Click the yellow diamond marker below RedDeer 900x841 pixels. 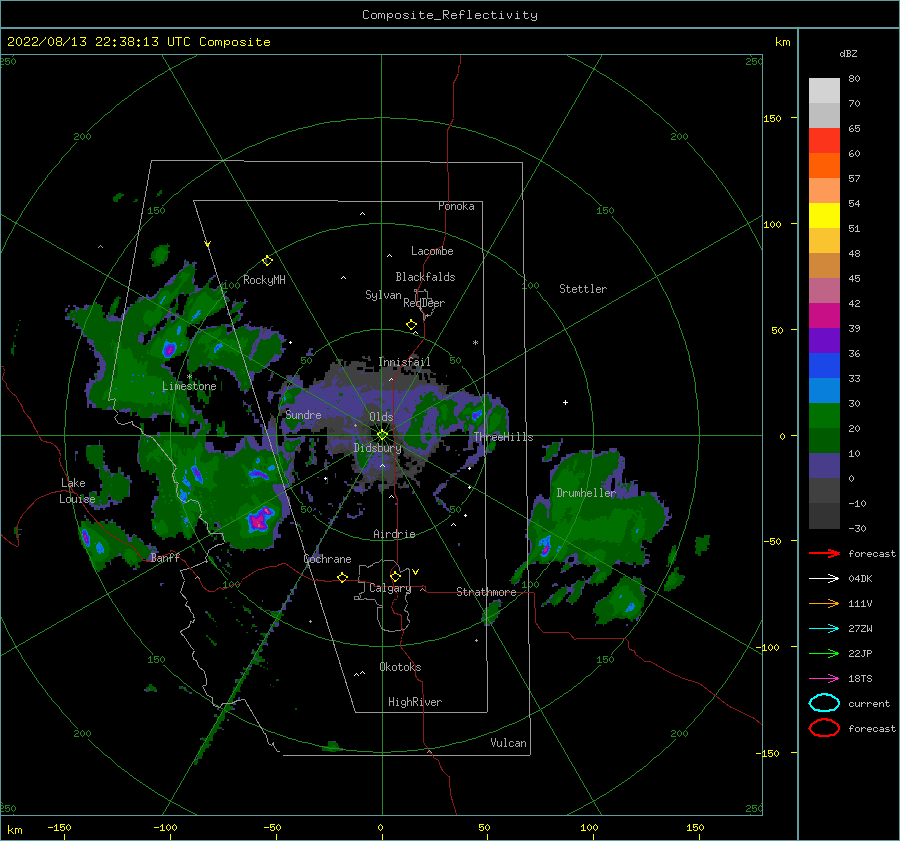click(x=411, y=325)
